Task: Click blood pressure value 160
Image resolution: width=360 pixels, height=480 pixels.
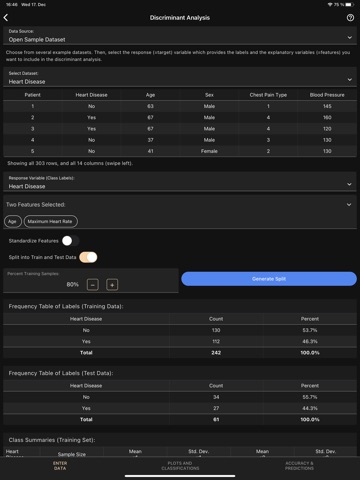Action: pyautogui.click(x=327, y=117)
